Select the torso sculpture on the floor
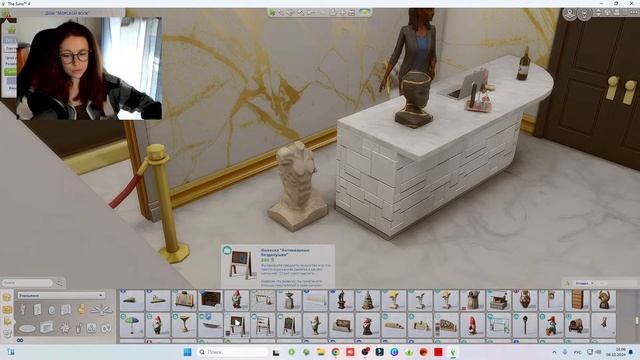 click(x=298, y=186)
